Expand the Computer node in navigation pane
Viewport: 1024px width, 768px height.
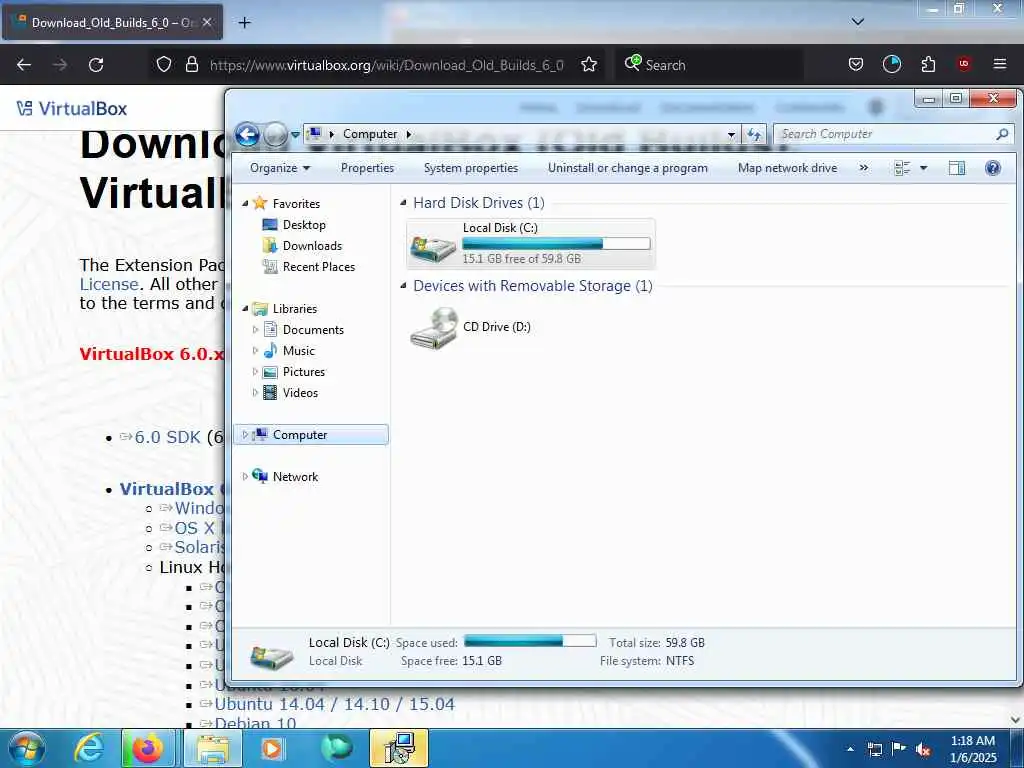245,434
